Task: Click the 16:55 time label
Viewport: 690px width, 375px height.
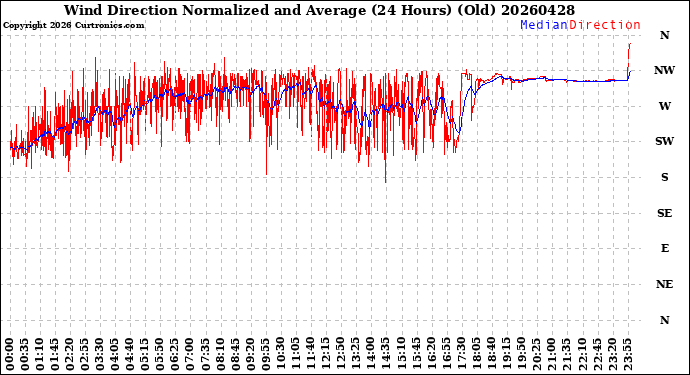Action: (446, 354)
